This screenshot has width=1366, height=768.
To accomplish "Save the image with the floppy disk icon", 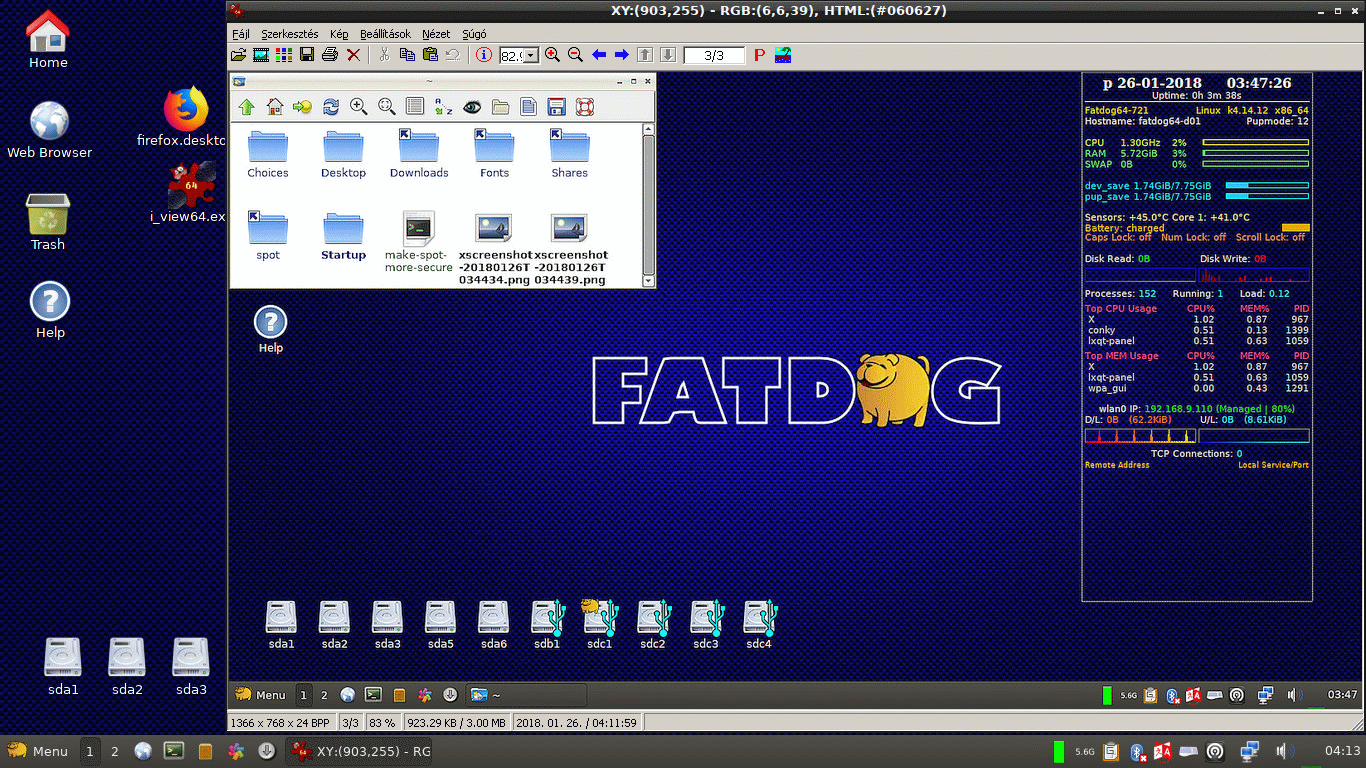I will pos(307,55).
